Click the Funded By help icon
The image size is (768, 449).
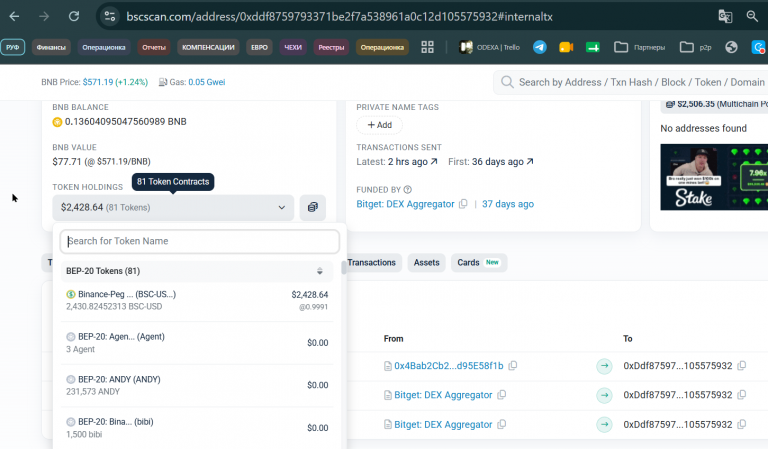[408, 189]
